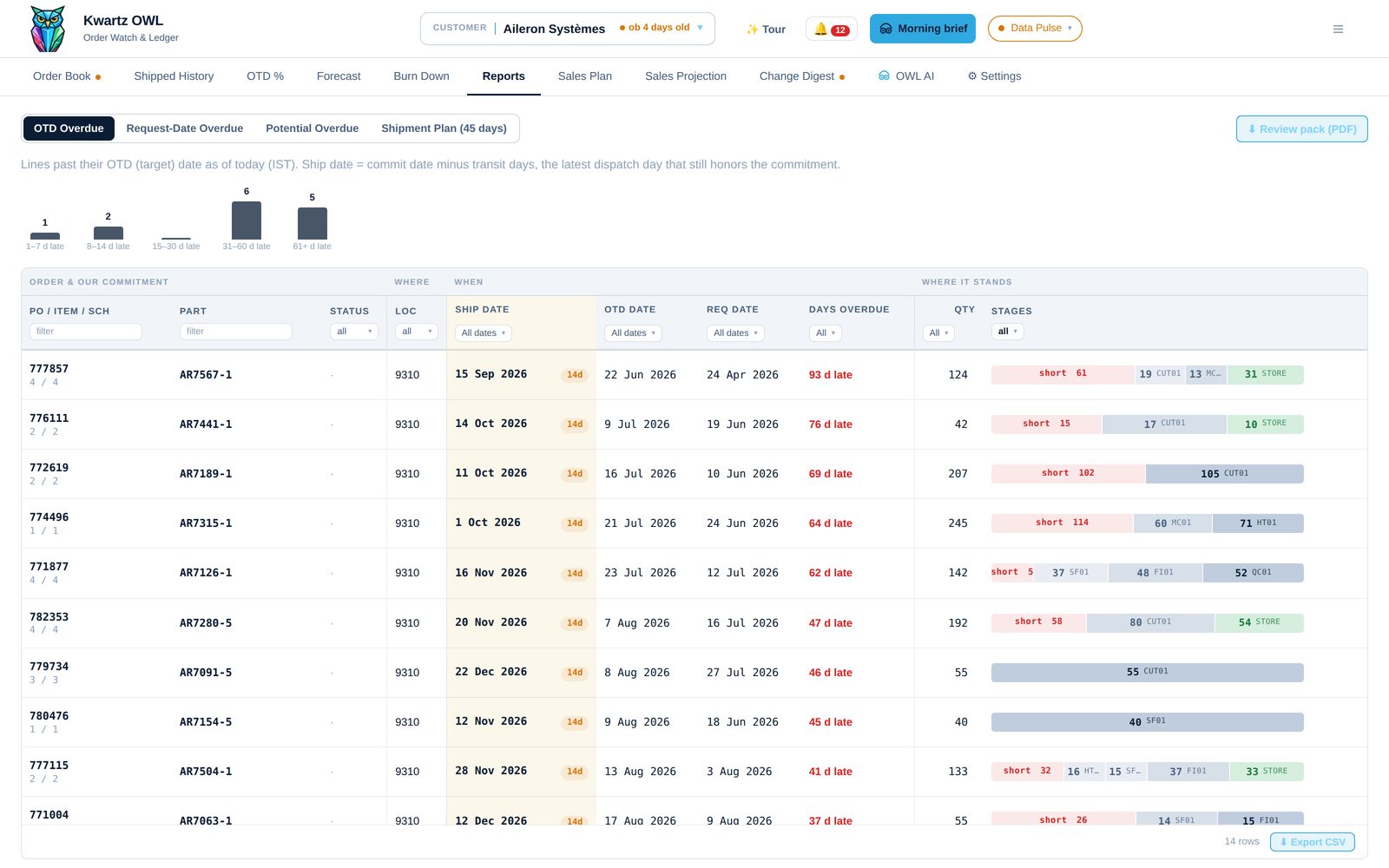
Task: Open the Burn Down tab
Action: 421,76
